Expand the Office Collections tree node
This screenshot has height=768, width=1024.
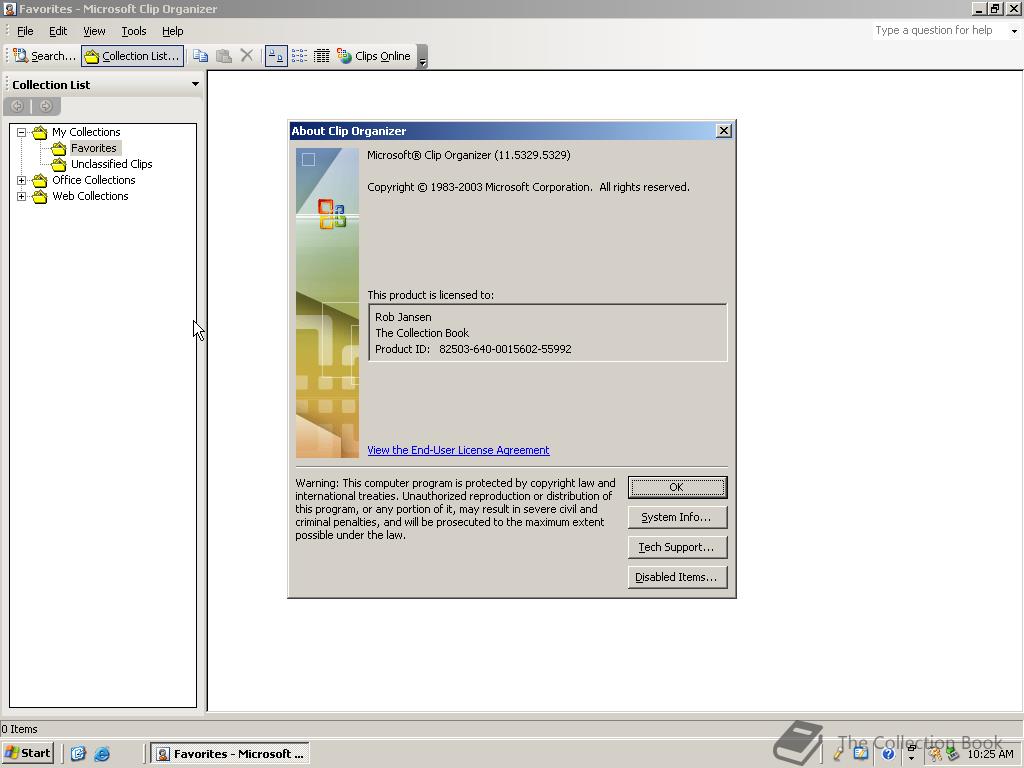coord(22,180)
